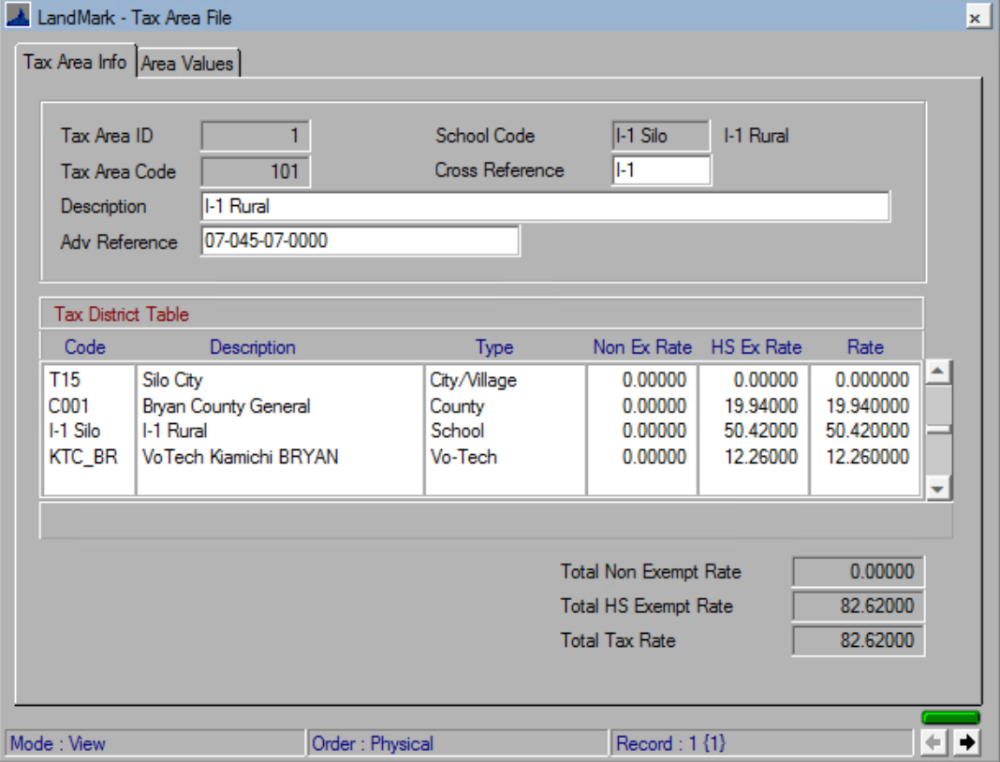Switch to the Area Values tab

click(x=188, y=61)
